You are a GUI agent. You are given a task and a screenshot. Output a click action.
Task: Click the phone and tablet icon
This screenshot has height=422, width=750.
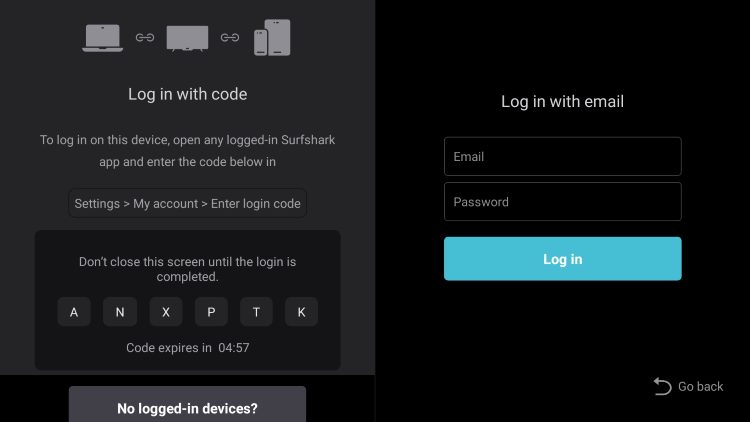tap(272, 37)
